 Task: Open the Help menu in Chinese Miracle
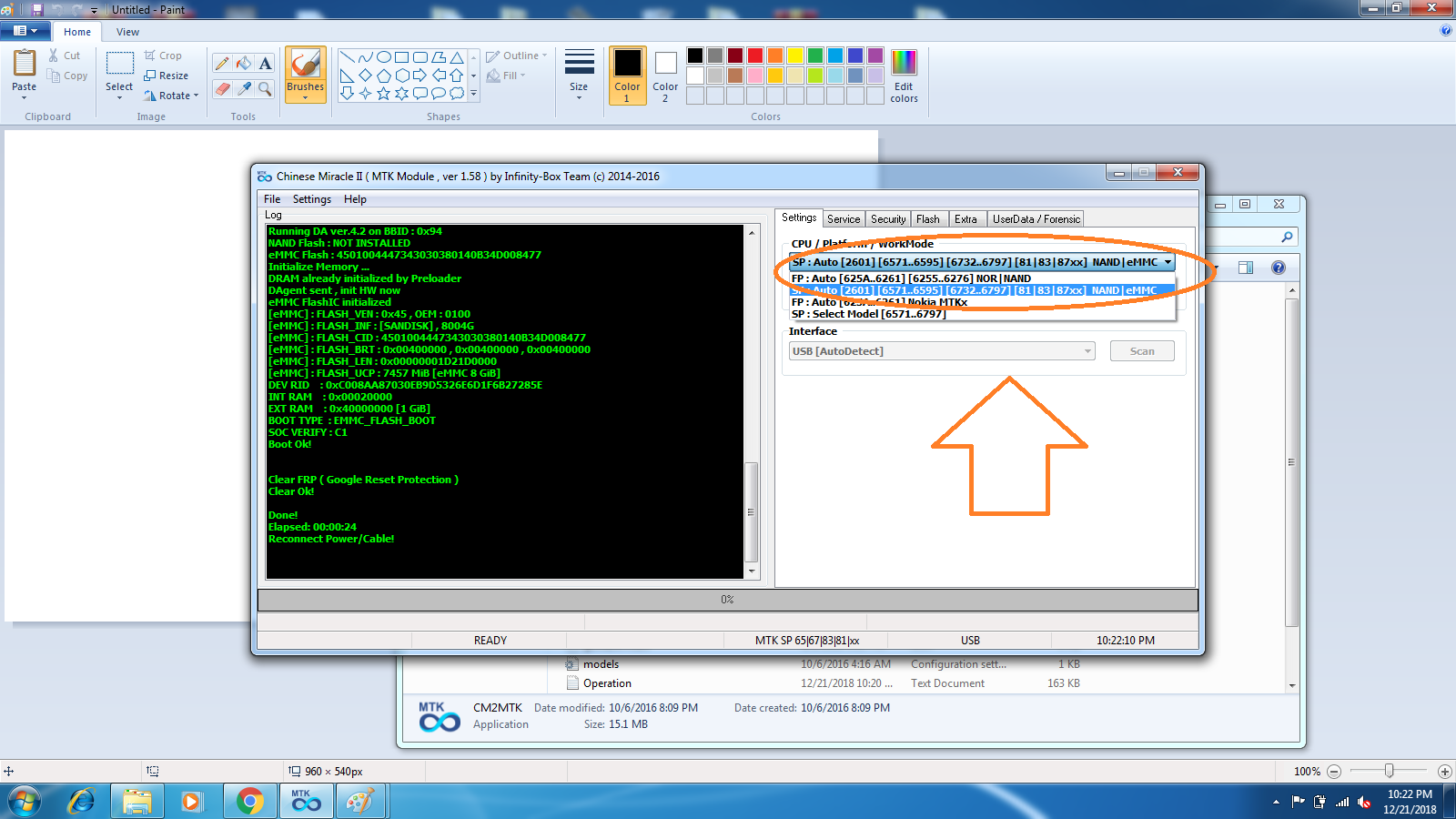355,199
